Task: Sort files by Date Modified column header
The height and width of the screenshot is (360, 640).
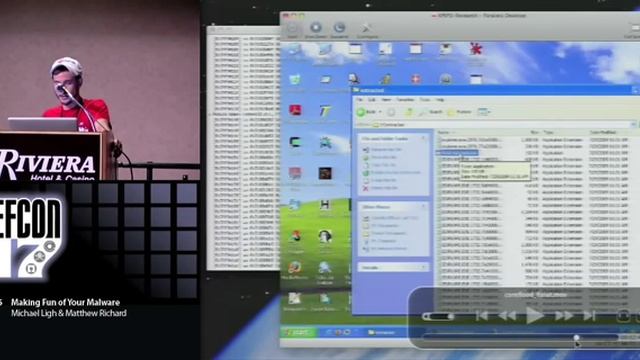Action: tap(603, 133)
